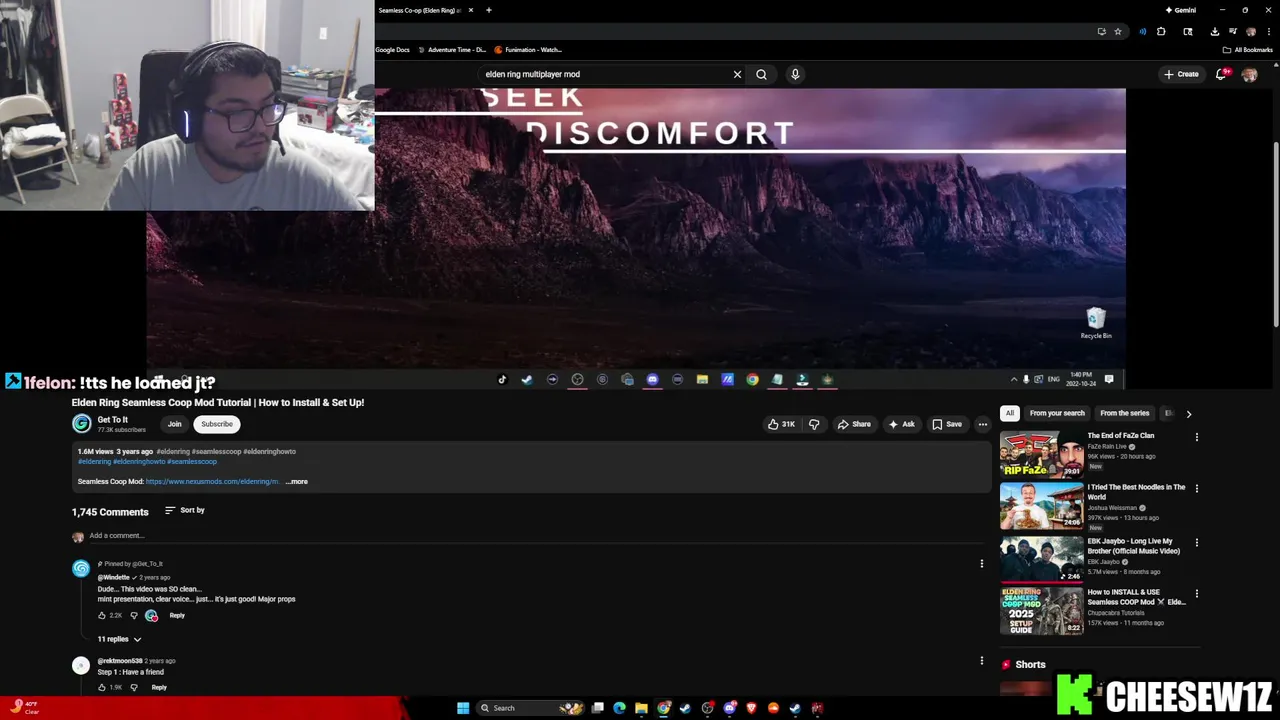1280x720 pixels.
Task: Open Brave browser from the Windows taskbar
Action: [751, 708]
